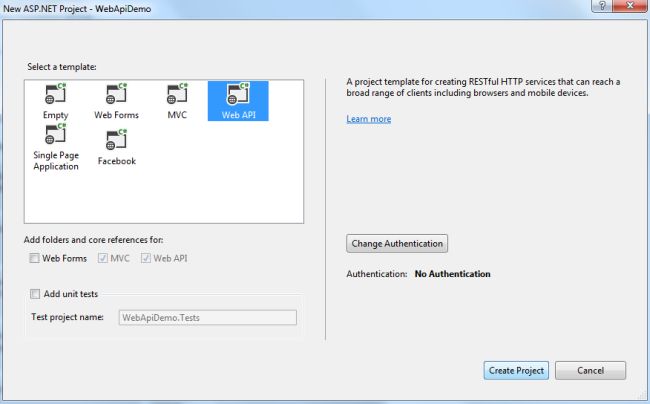The image size is (650, 404).
Task: Open dialog help with the question mark button
Action: coord(602,5)
